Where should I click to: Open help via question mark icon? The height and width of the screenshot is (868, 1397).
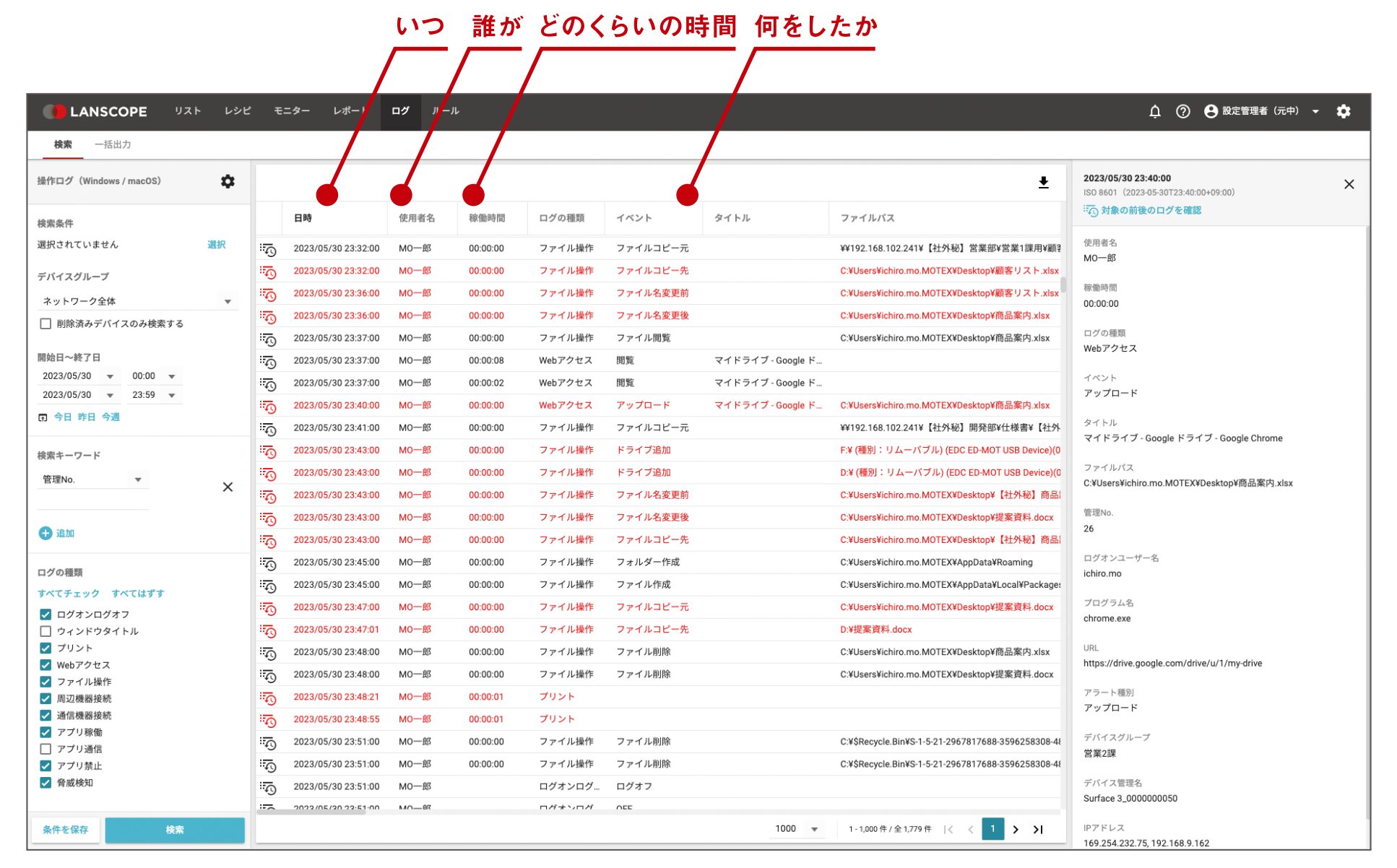click(1182, 111)
